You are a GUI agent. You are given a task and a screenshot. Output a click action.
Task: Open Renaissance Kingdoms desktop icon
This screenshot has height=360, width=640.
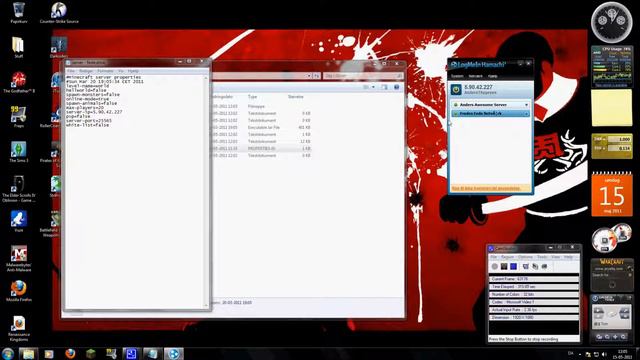(x=19, y=329)
